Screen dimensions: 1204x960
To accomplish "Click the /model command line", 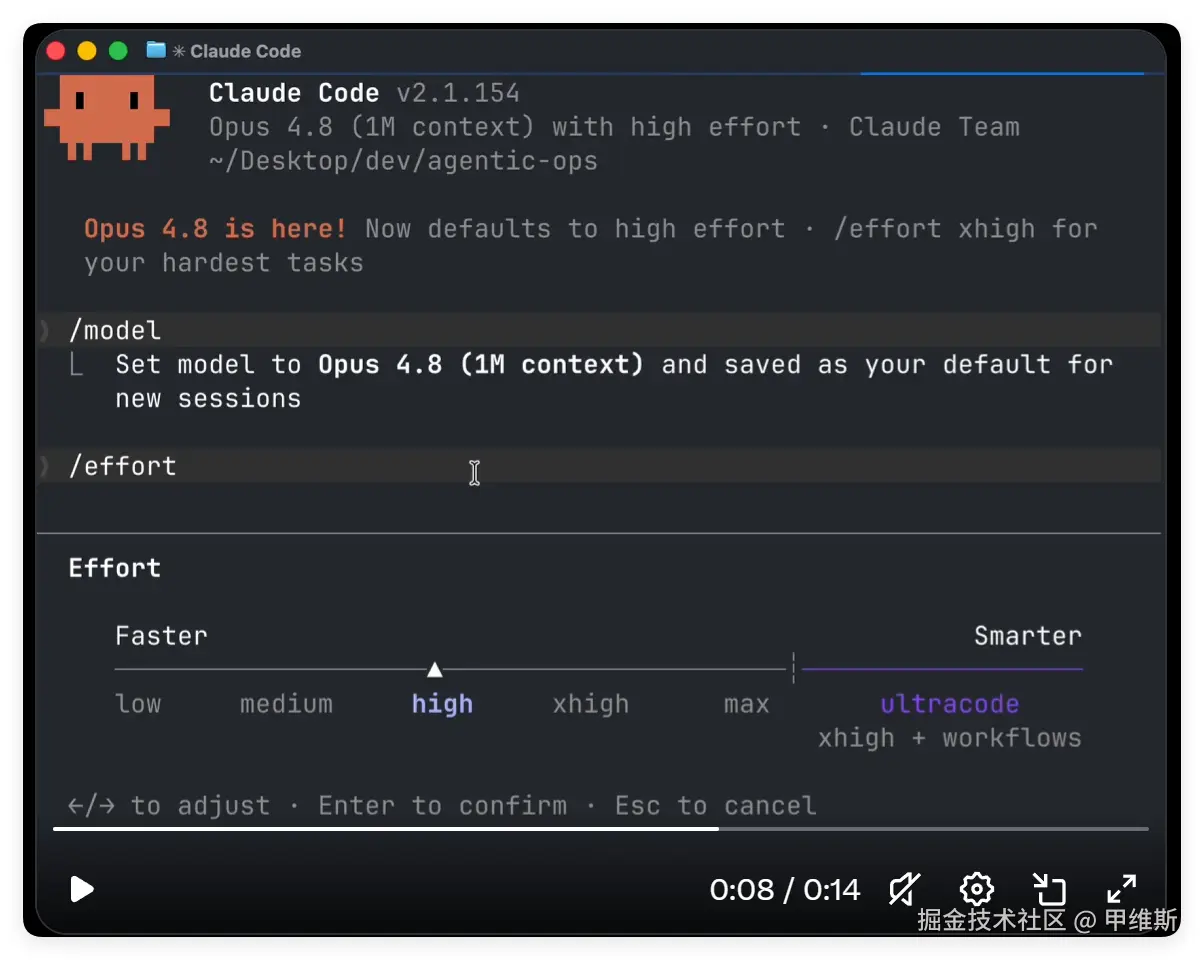I will 600,330.
